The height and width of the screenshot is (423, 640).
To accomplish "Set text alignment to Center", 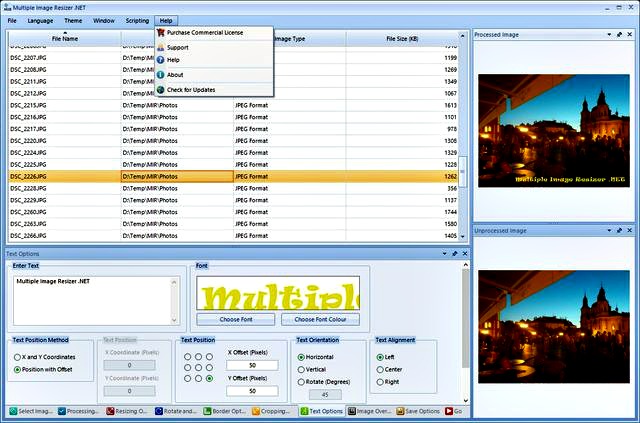I will 380,369.
